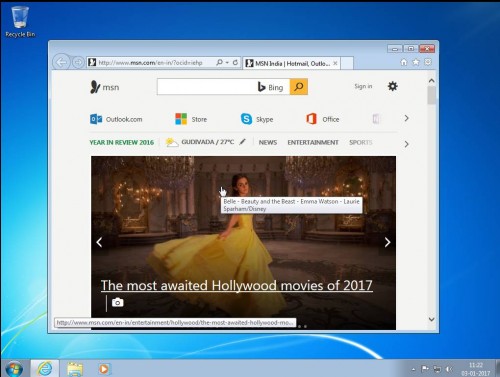
Task: Click volume speaker tray icon
Action: [449, 369]
